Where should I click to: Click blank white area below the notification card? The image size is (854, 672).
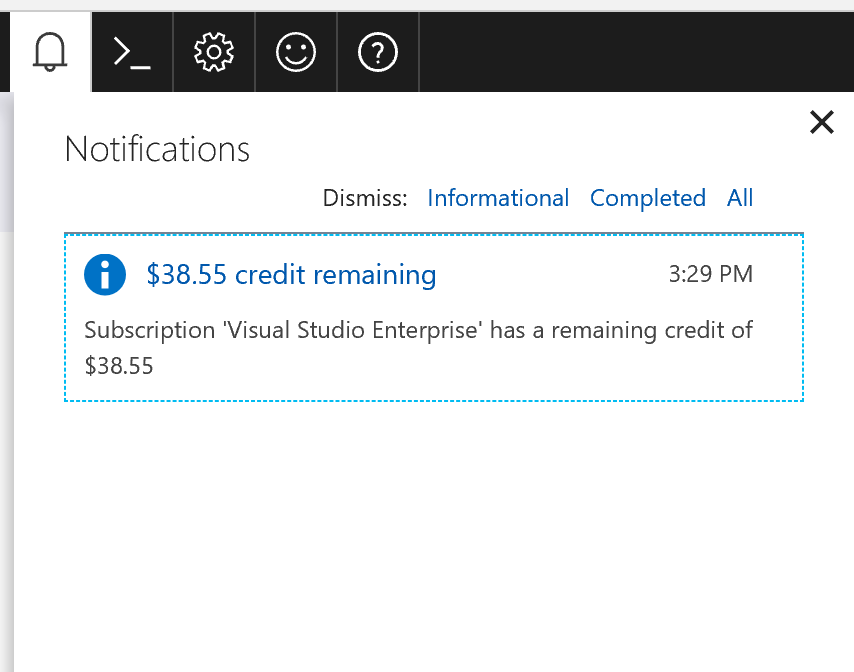[430, 530]
